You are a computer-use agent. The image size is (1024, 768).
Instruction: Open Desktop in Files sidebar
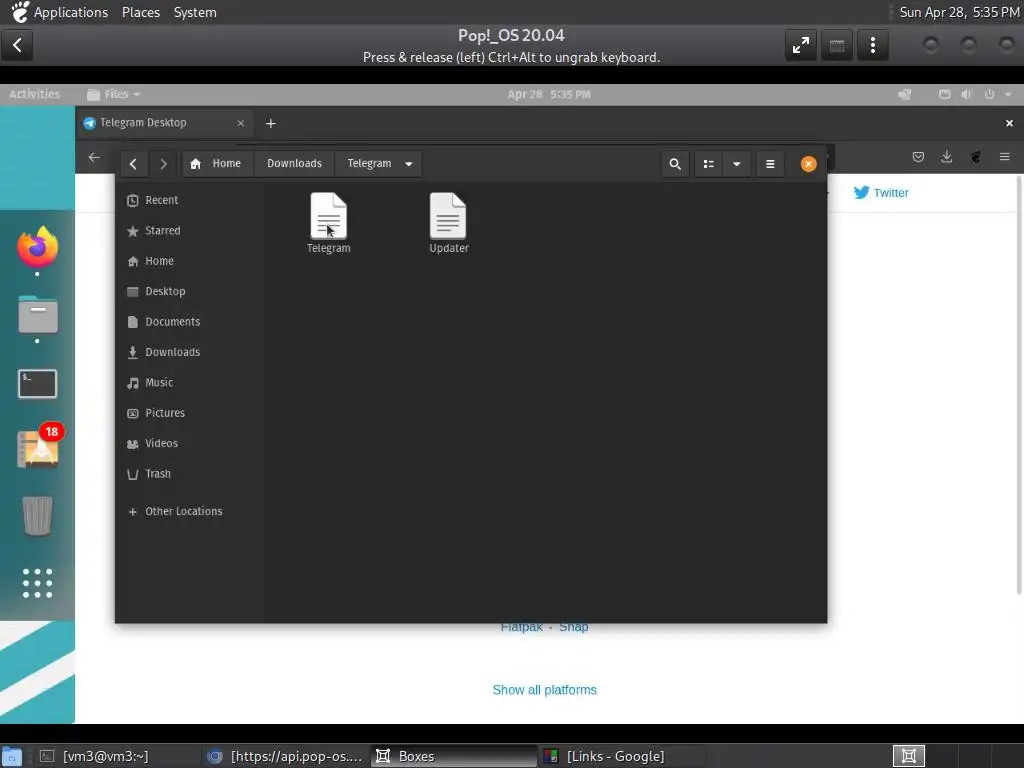(x=189, y=291)
